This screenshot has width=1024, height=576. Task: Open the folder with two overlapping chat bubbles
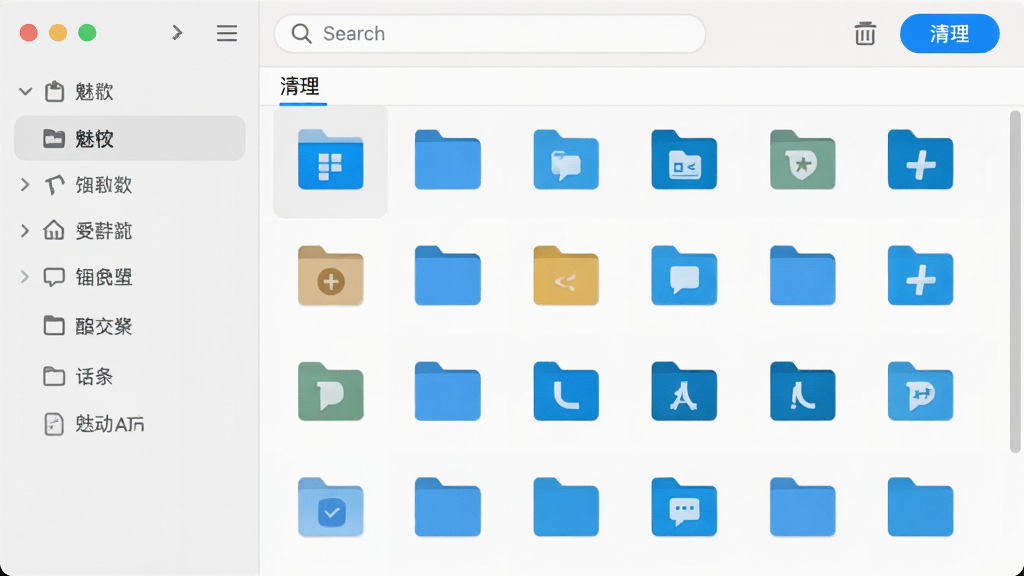coord(566,160)
